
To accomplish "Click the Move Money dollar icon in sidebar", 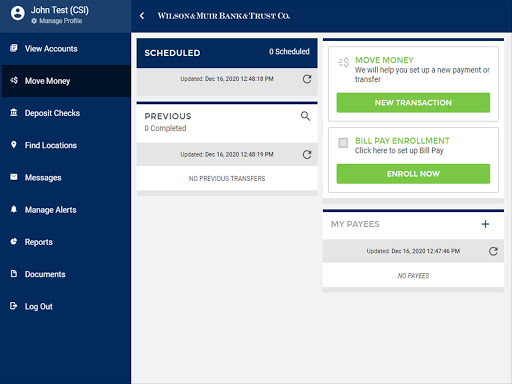I will tap(14, 80).
